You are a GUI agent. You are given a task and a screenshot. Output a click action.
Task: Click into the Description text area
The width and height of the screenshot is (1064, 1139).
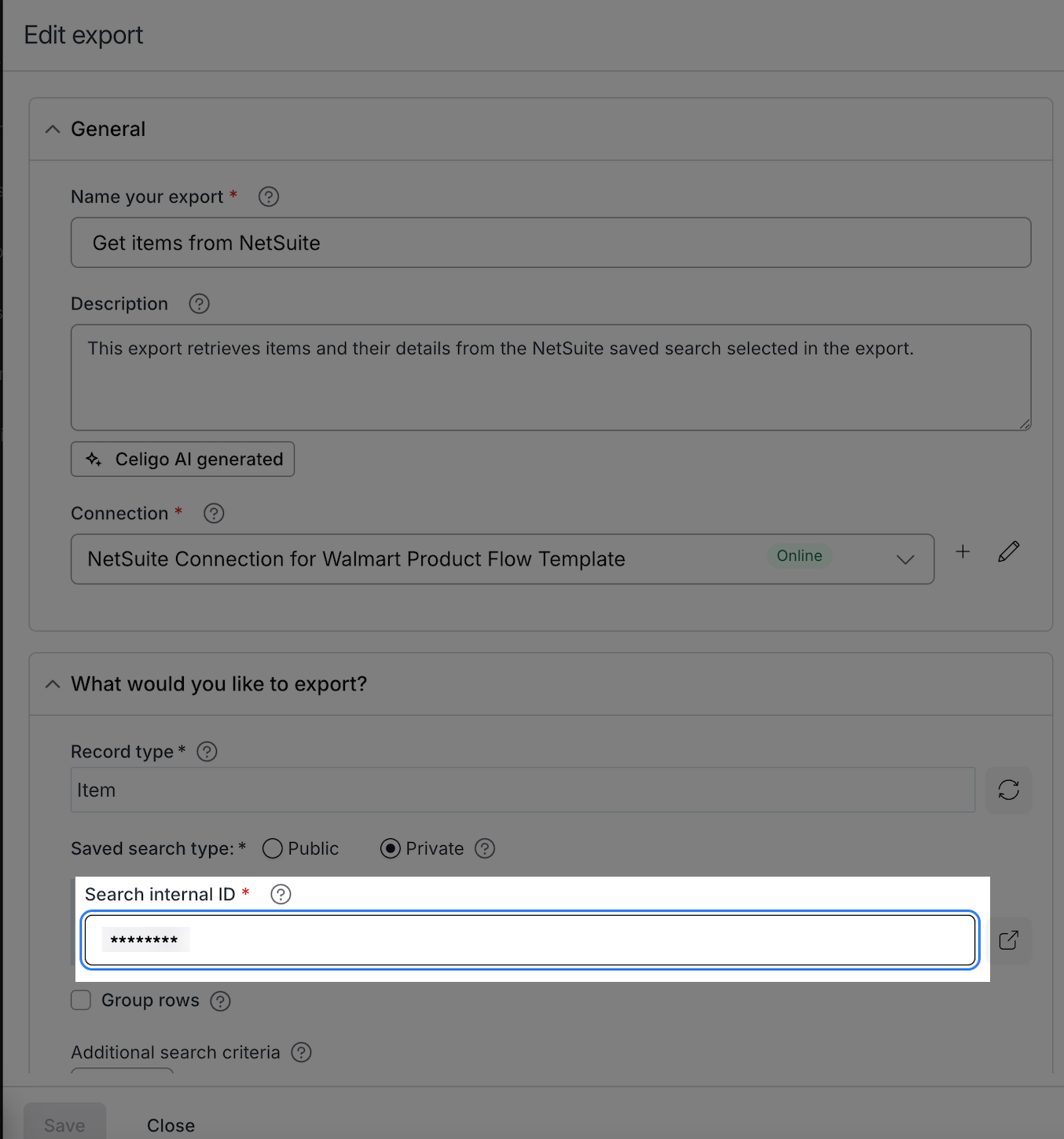click(551, 377)
